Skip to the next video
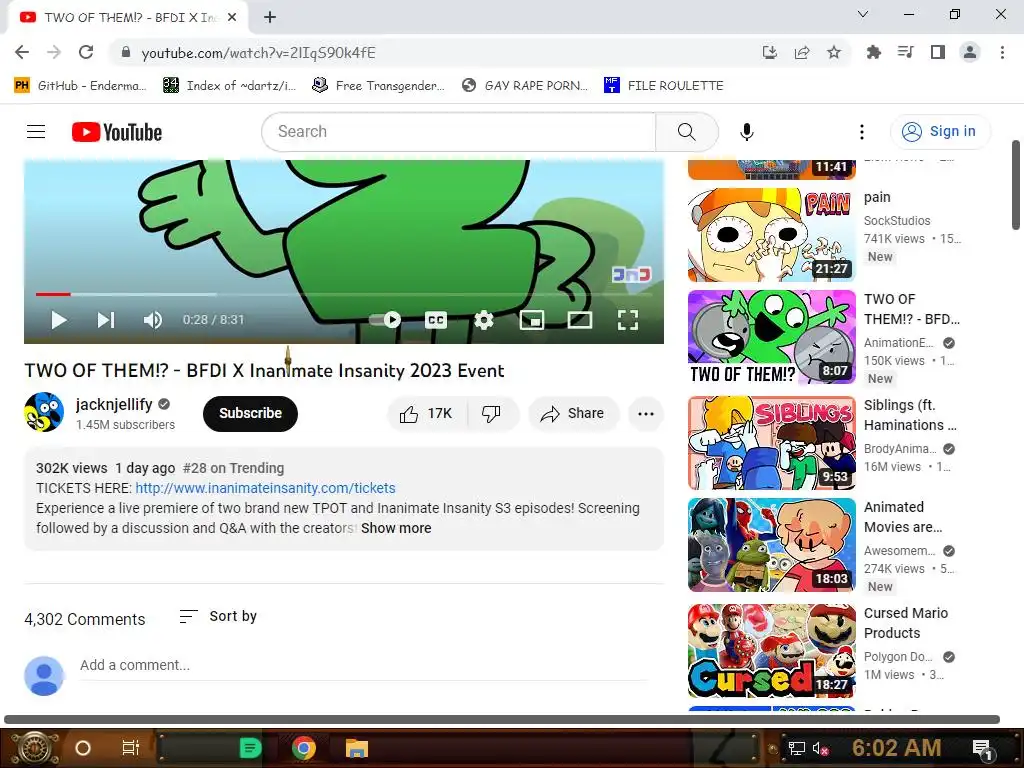Viewport: 1024px width, 768px height. pos(106,320)
